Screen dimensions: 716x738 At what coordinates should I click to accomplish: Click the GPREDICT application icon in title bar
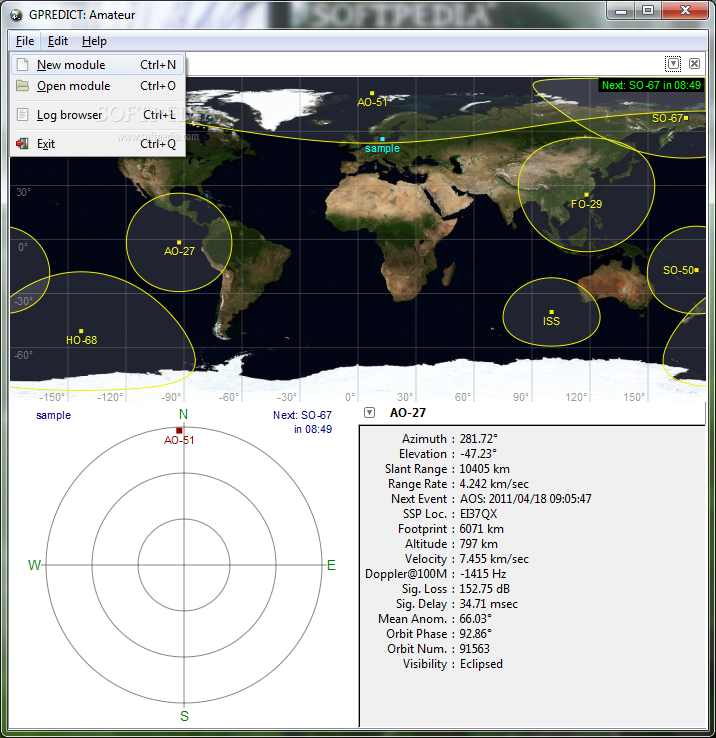pos(16,15)
